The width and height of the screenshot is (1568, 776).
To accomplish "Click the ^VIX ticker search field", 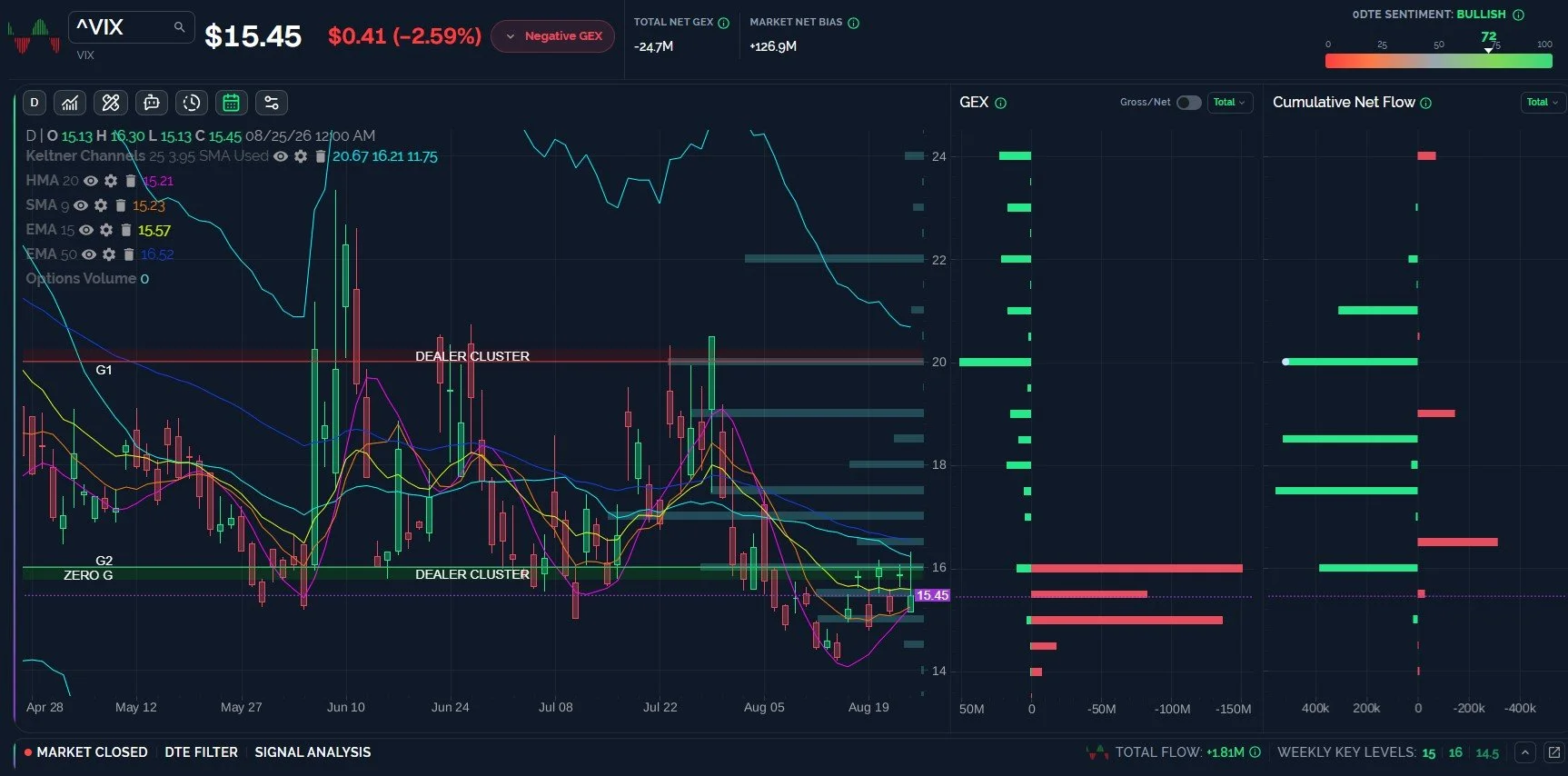I will [x=132, y=27].
